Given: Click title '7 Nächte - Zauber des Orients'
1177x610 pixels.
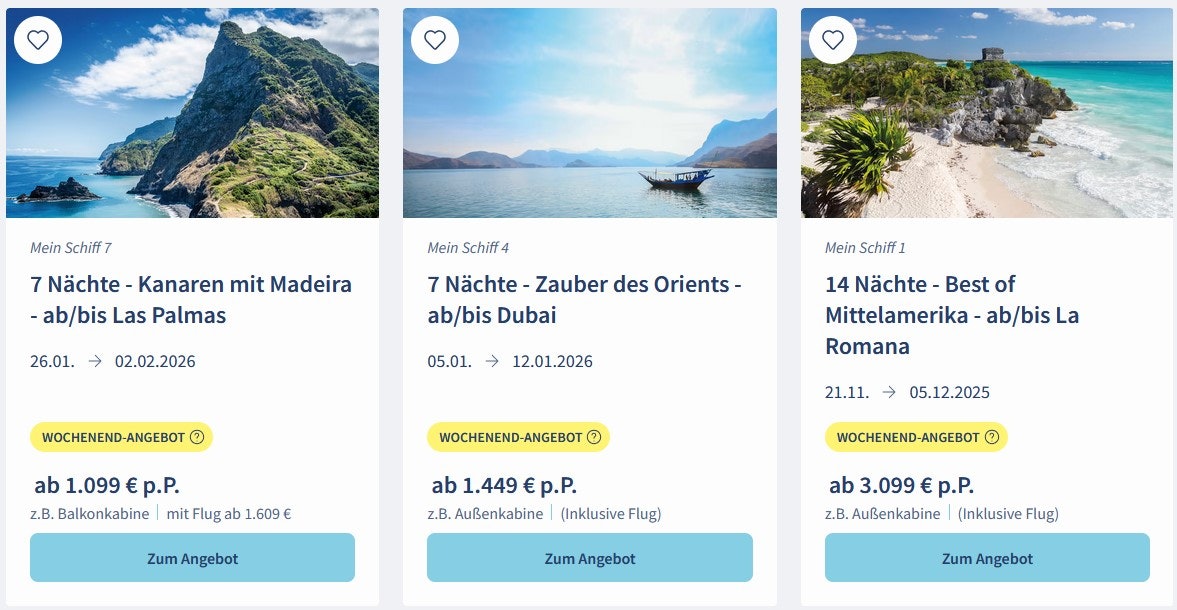Looking at the screenshot, I should pos(584,299).
